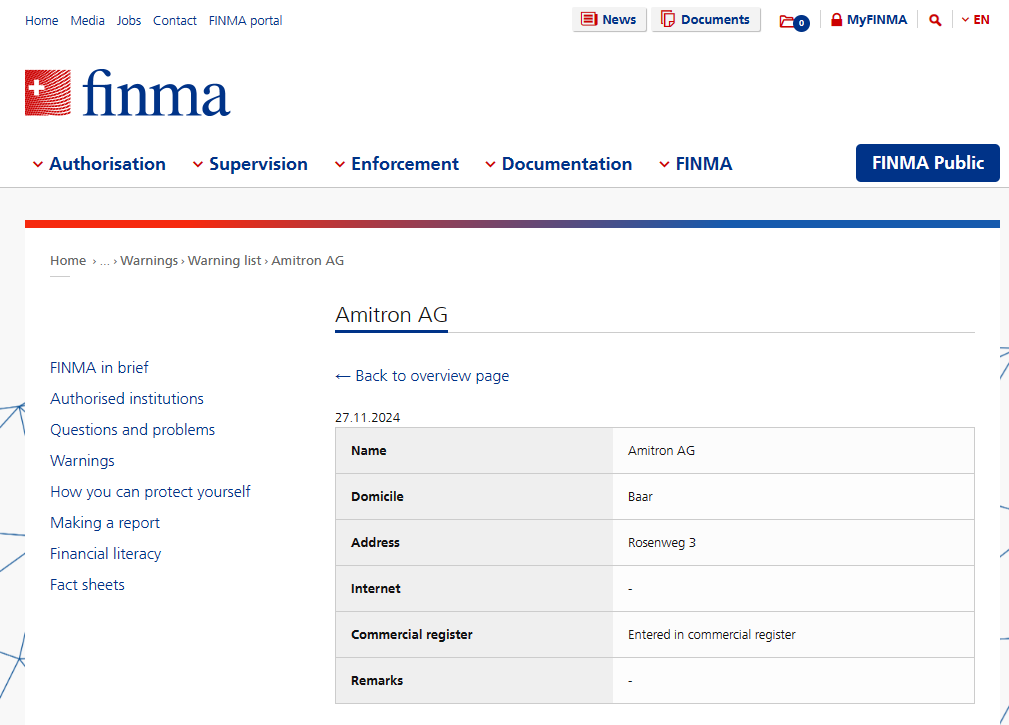Open Fact sheets sidebar item
Image resolution: width=1009 pixels, height=725 pixels.
[88, 585]
